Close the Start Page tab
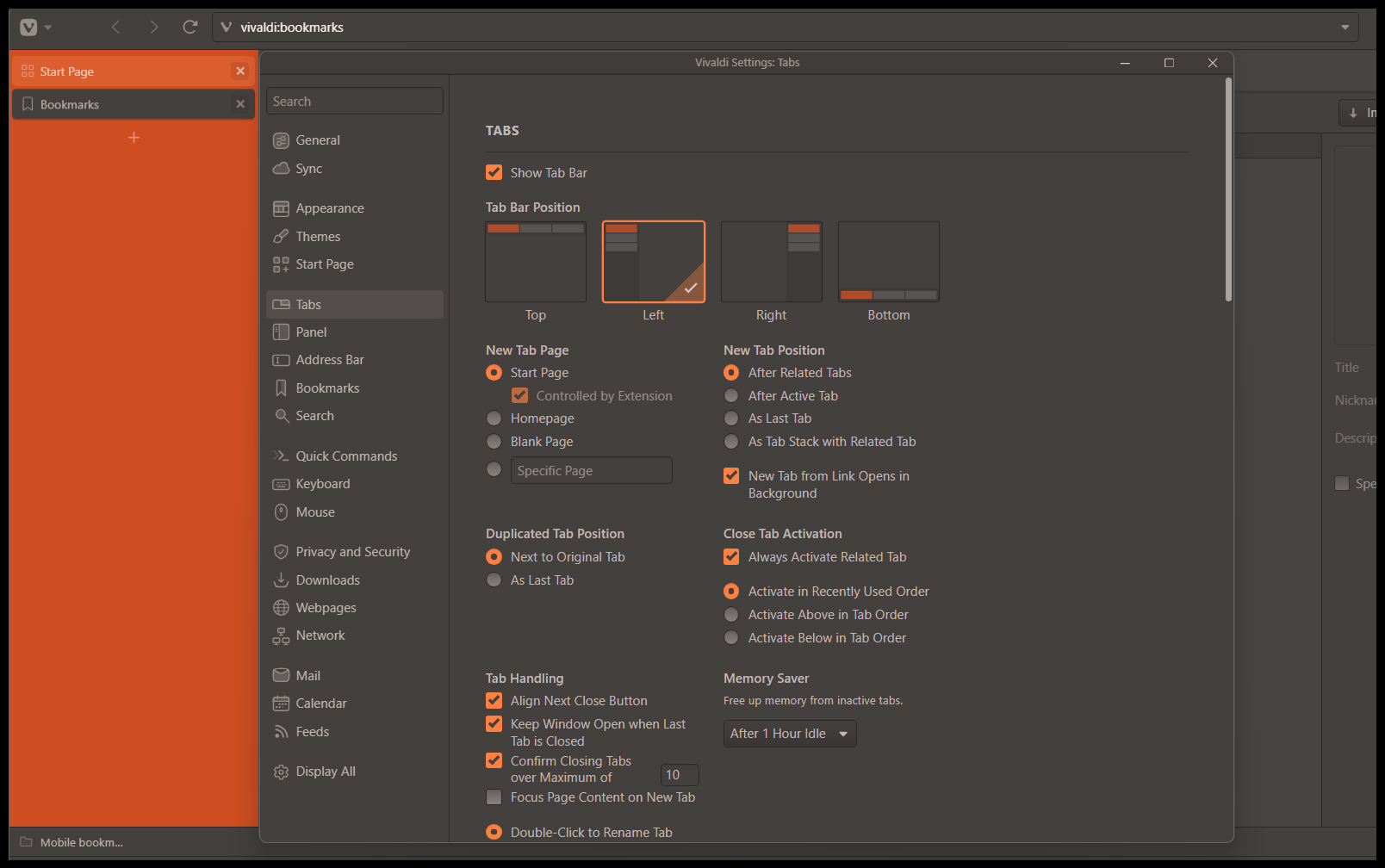This screenshot has width=1385, height=868. coord(240,71)
